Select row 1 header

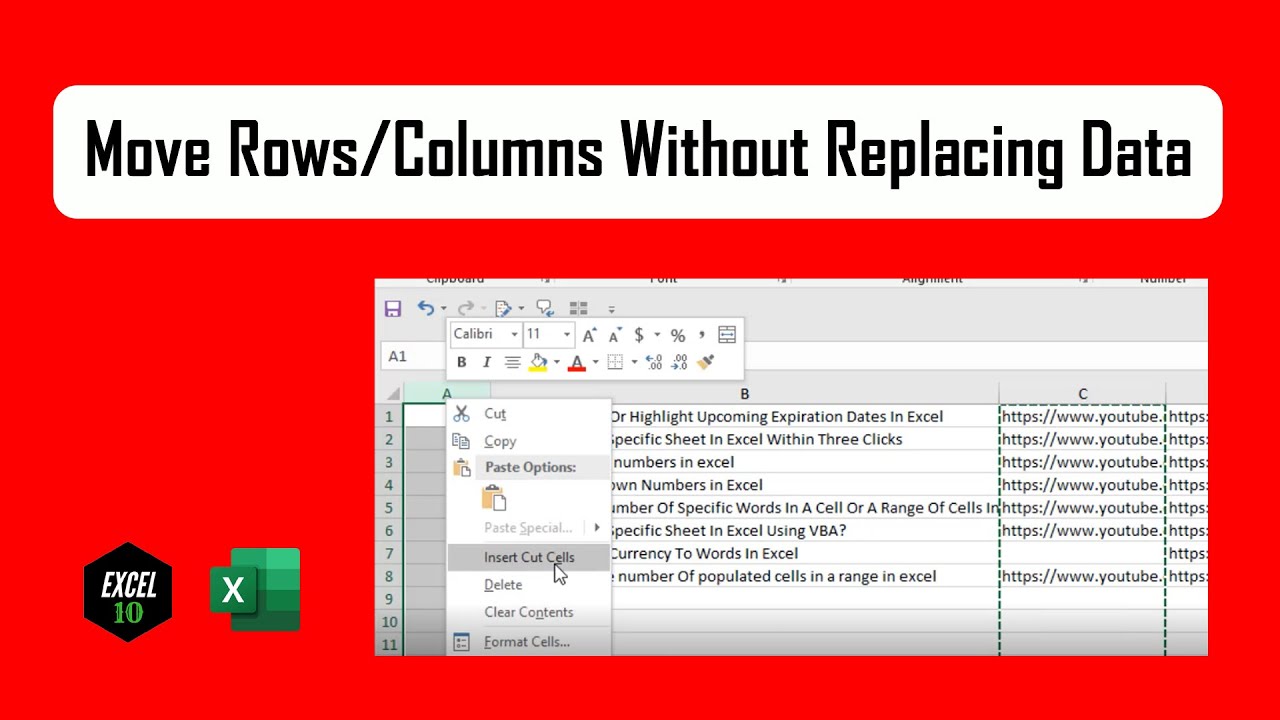[x=389, y=416]
